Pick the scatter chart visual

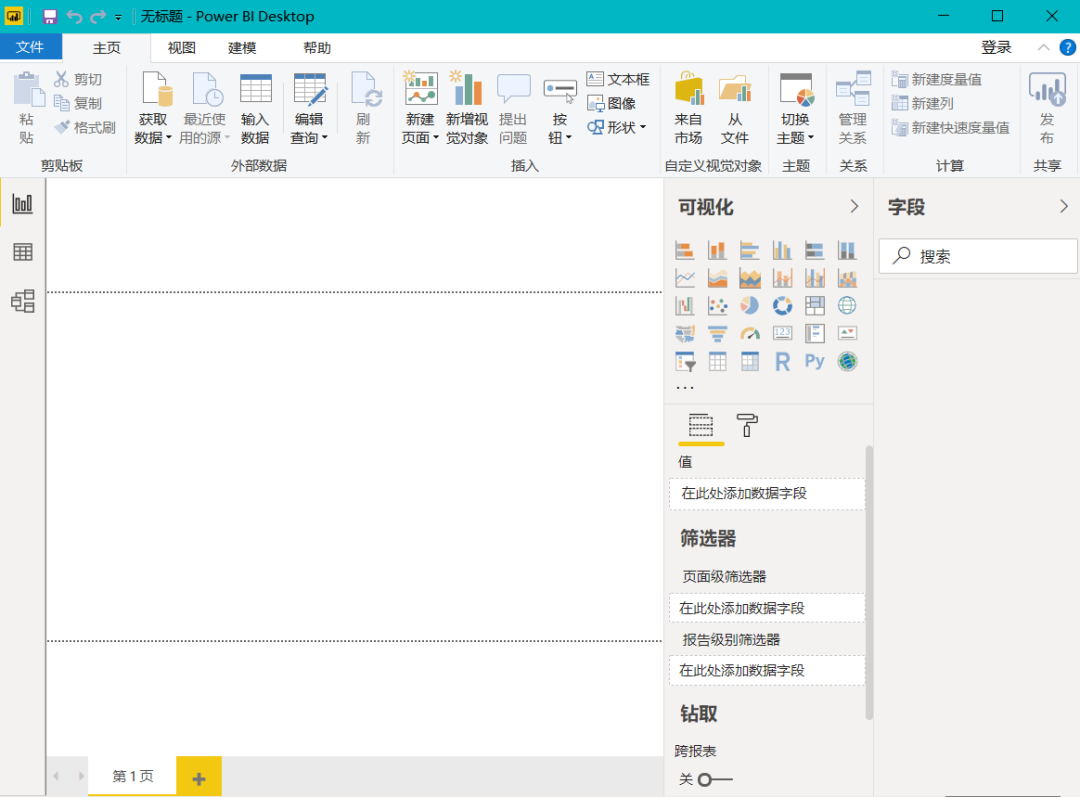[717, 306]
